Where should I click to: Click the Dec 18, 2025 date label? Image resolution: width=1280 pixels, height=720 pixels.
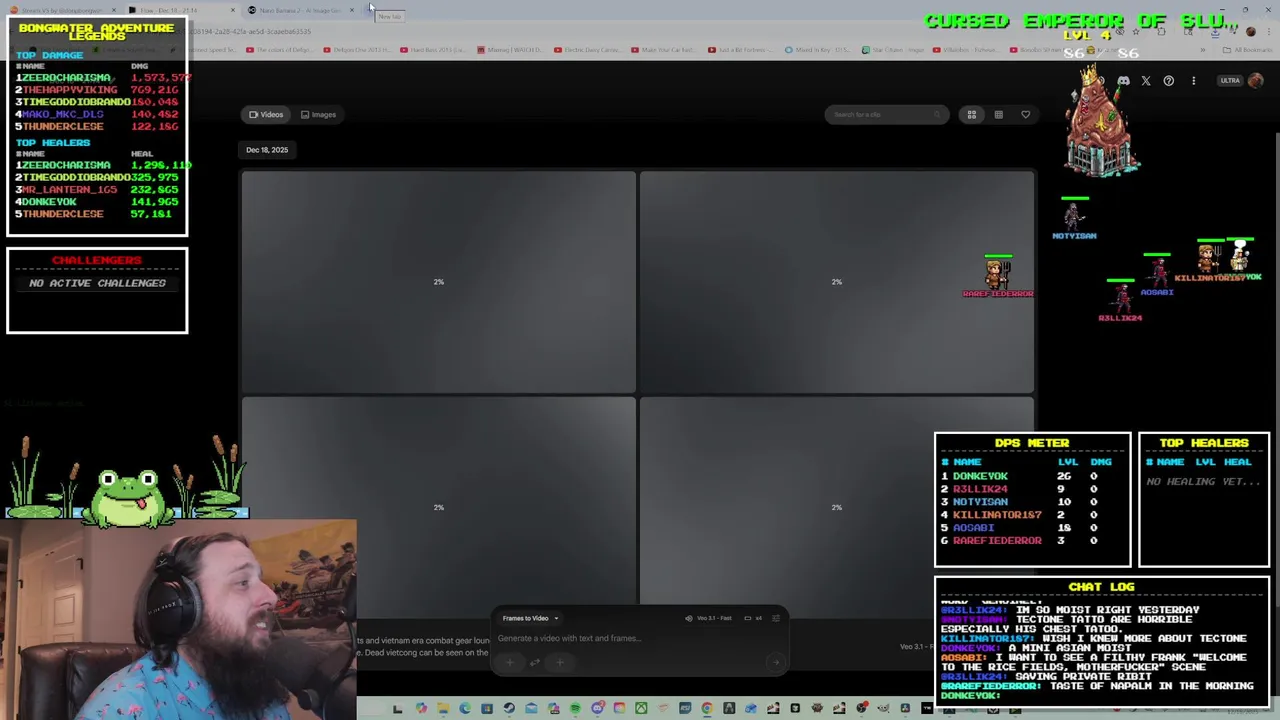267,150
